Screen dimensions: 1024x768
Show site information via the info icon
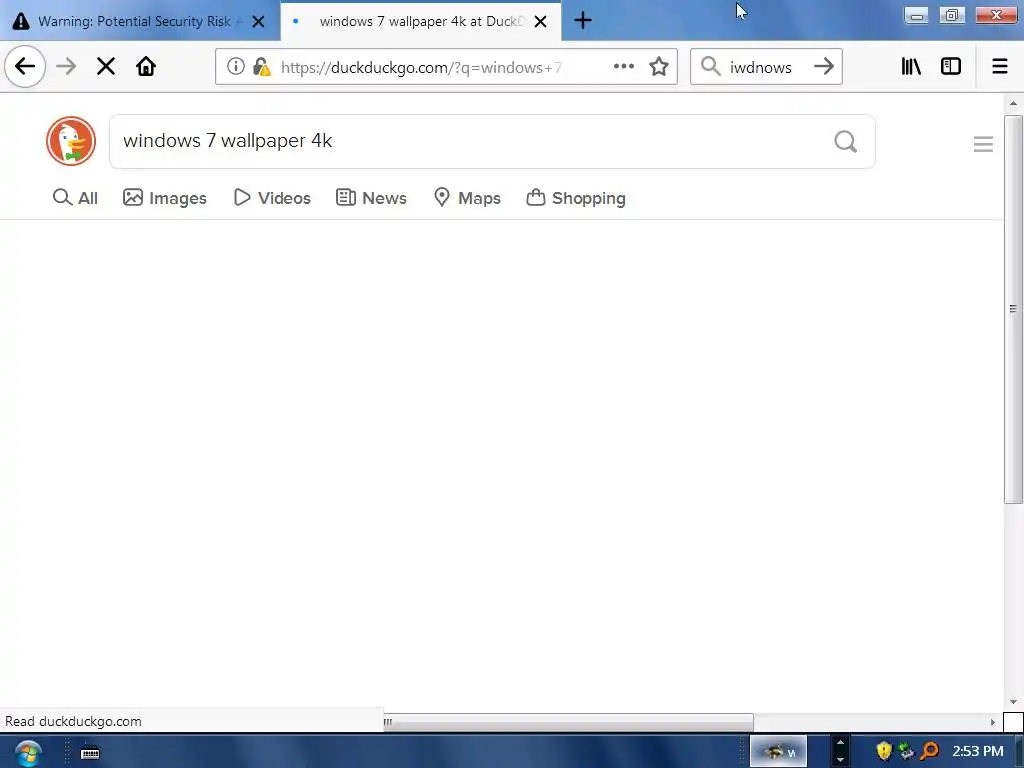click(236, 66)
